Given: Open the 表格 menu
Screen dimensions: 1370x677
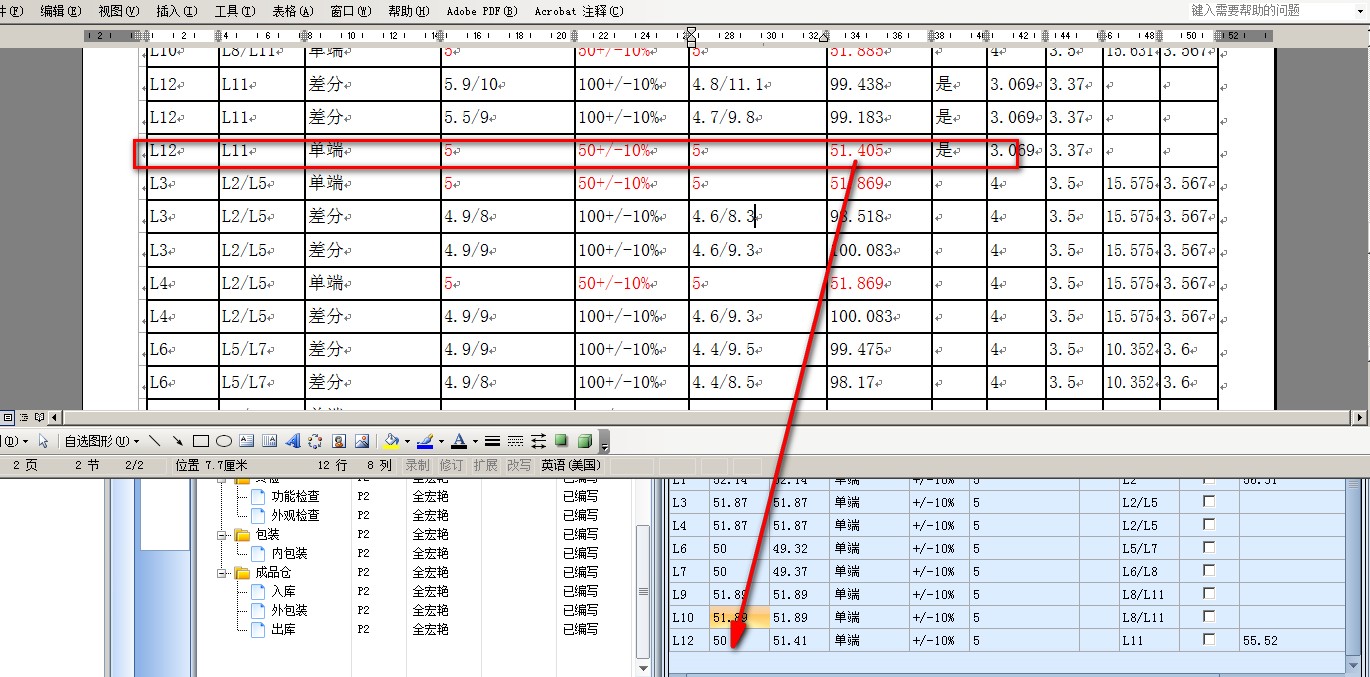Looking at the screenshot, I should 293,11.
